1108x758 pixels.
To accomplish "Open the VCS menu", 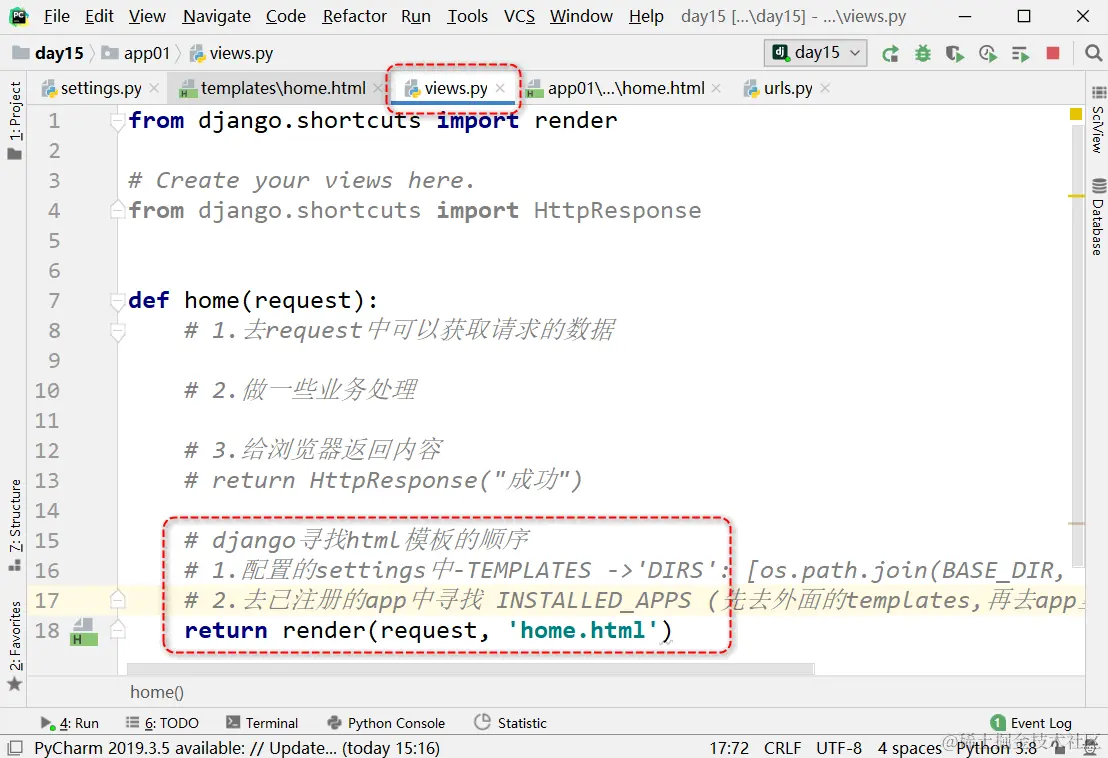I will pyautogui.click(x=519, y=16).
